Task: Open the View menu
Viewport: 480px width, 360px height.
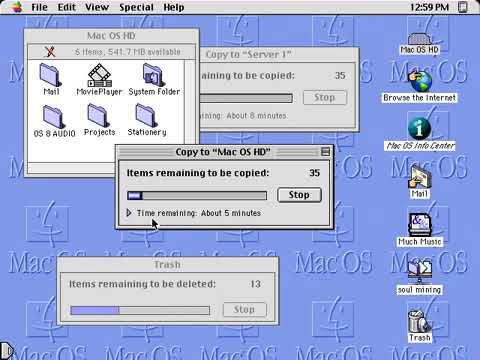Action: 97,7
